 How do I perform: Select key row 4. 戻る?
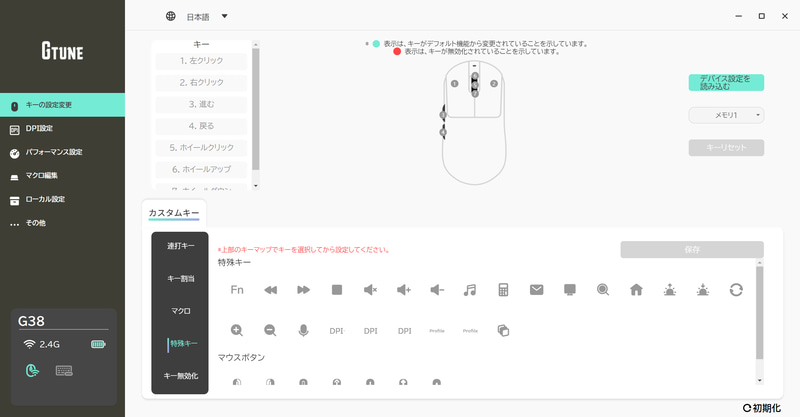[201, 126]
